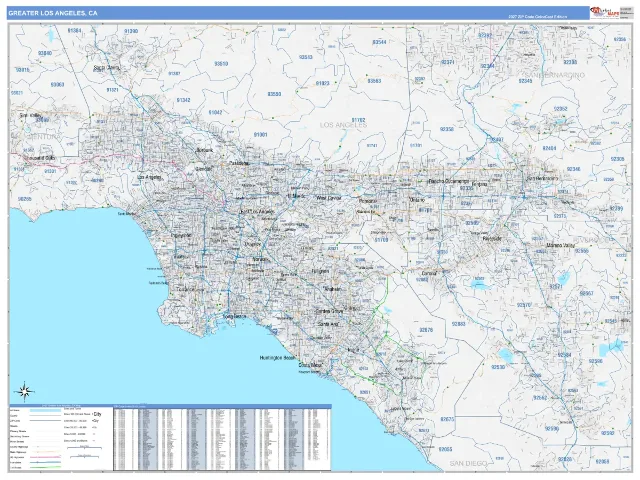640x480 pixels.
Task: Click ZIP code 92676
Action: pos(426,330)
